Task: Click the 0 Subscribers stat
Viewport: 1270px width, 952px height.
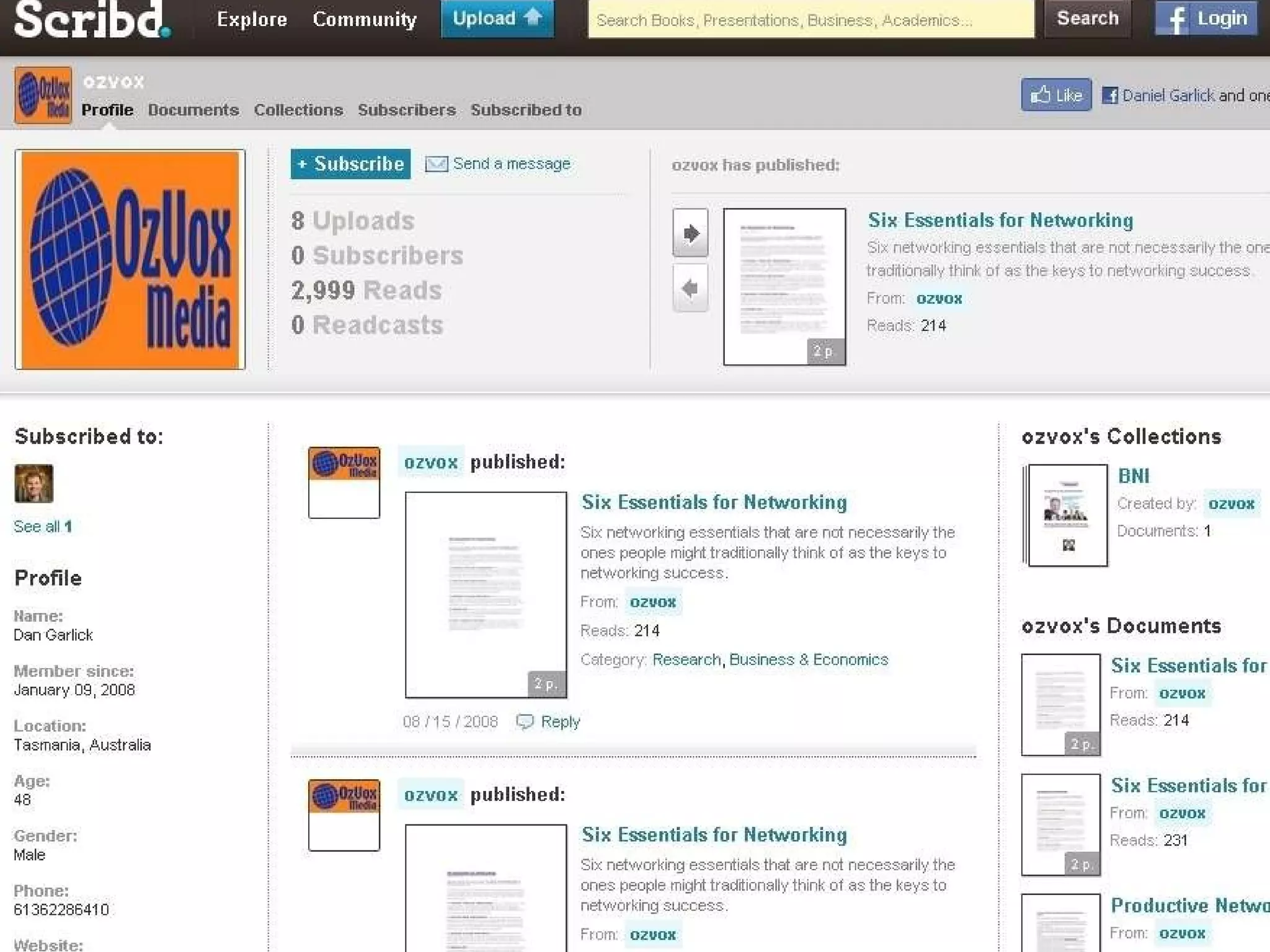Action: pos(377,256)
